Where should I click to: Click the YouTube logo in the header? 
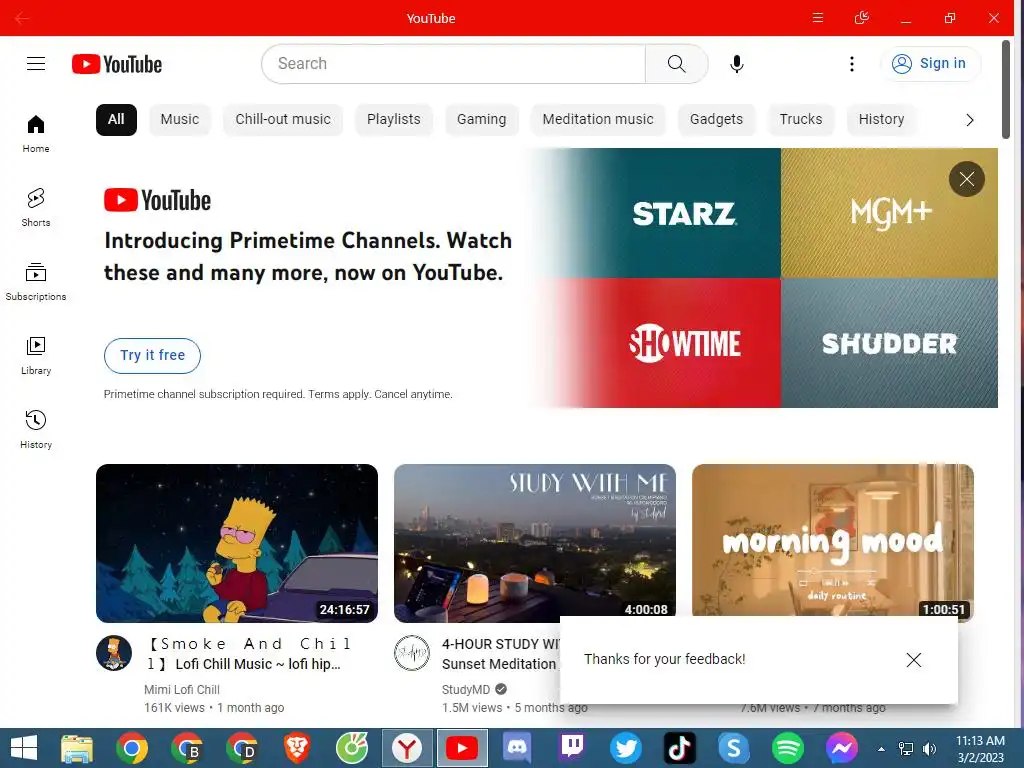117,64
